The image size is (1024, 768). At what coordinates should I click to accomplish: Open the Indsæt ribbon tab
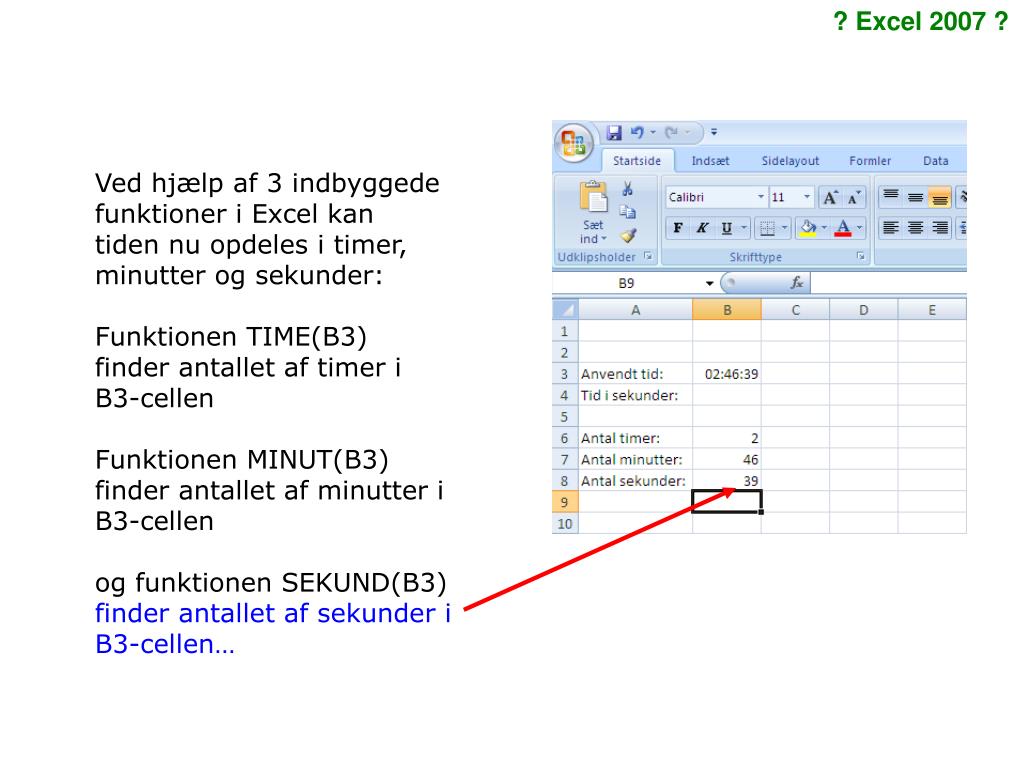[711, 161]
